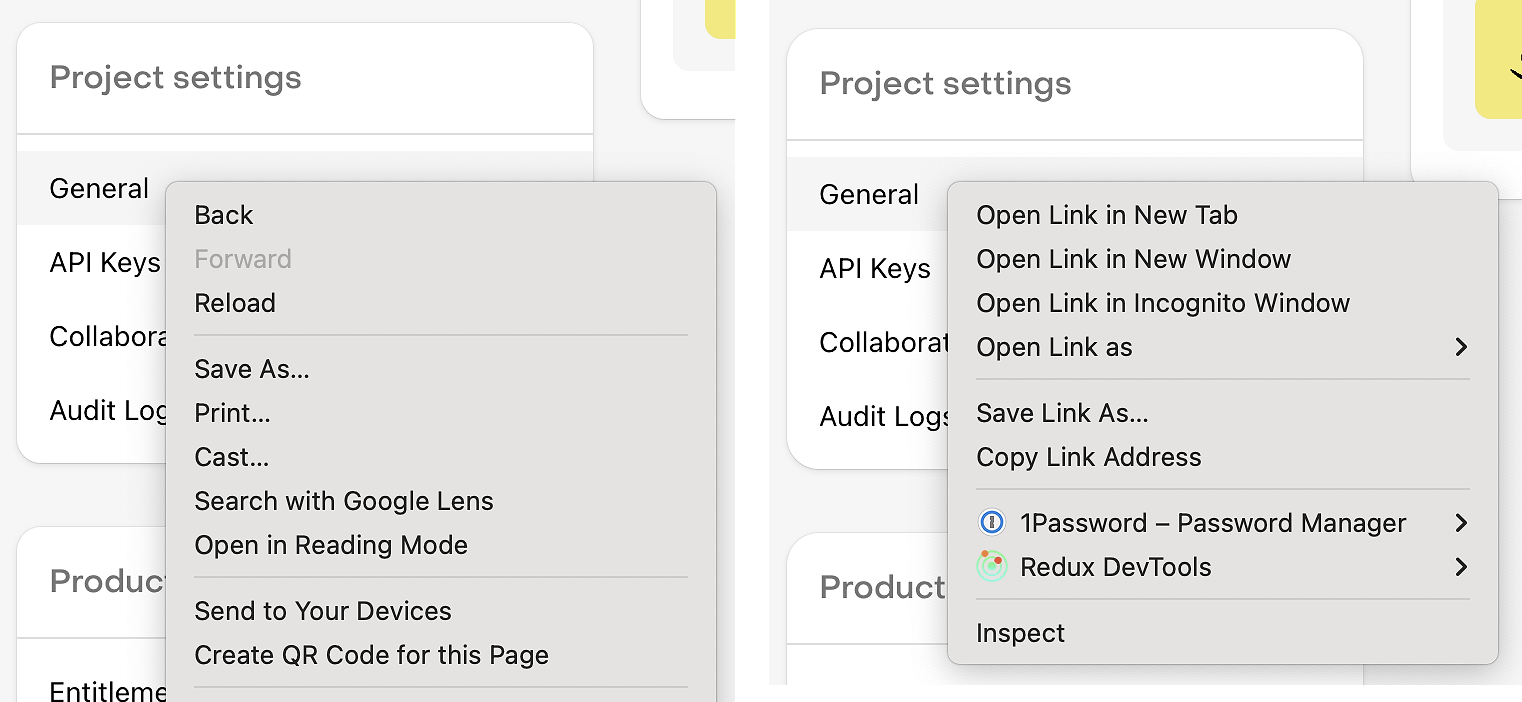Open API Keys link in right settings panel
The width and height of the screenshot is (1522, 702).
point(875,268)
